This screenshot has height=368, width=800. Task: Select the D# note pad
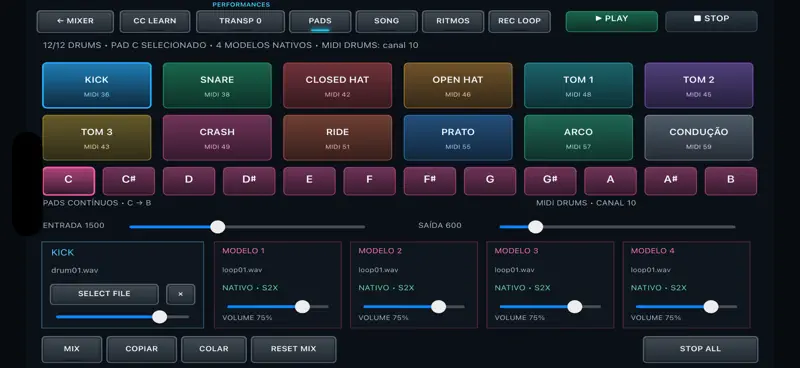[249, 181]
